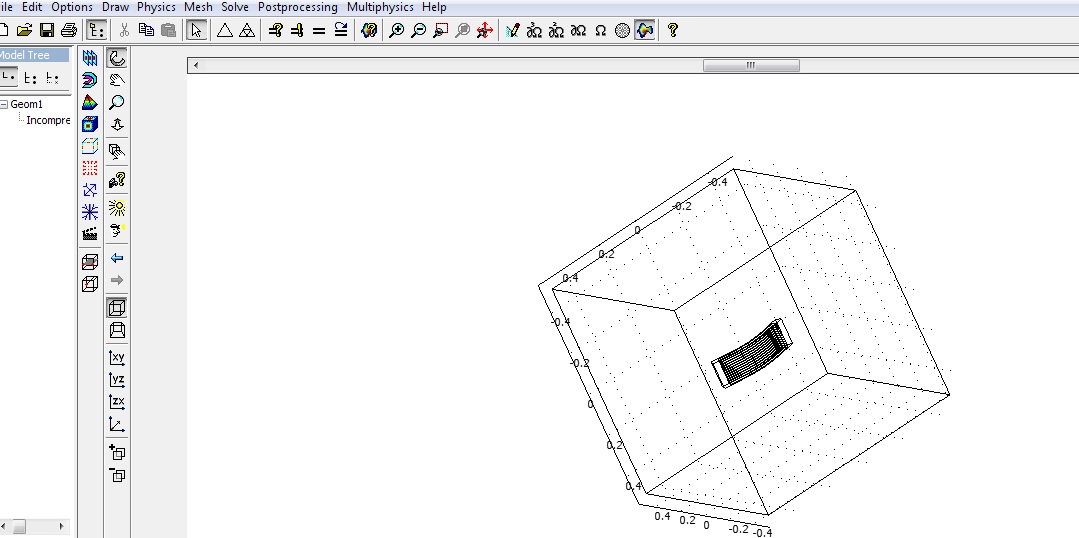This screenshot has width=1079, height=538.
Task: Click the Restart solver icon
Action: (341, 30)
